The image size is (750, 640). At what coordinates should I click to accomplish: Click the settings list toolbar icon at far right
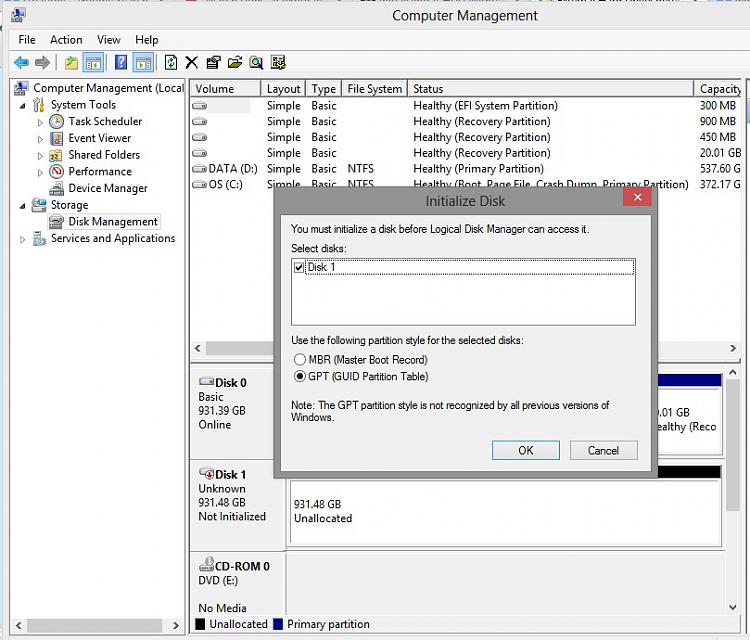[x=278, y=63]
